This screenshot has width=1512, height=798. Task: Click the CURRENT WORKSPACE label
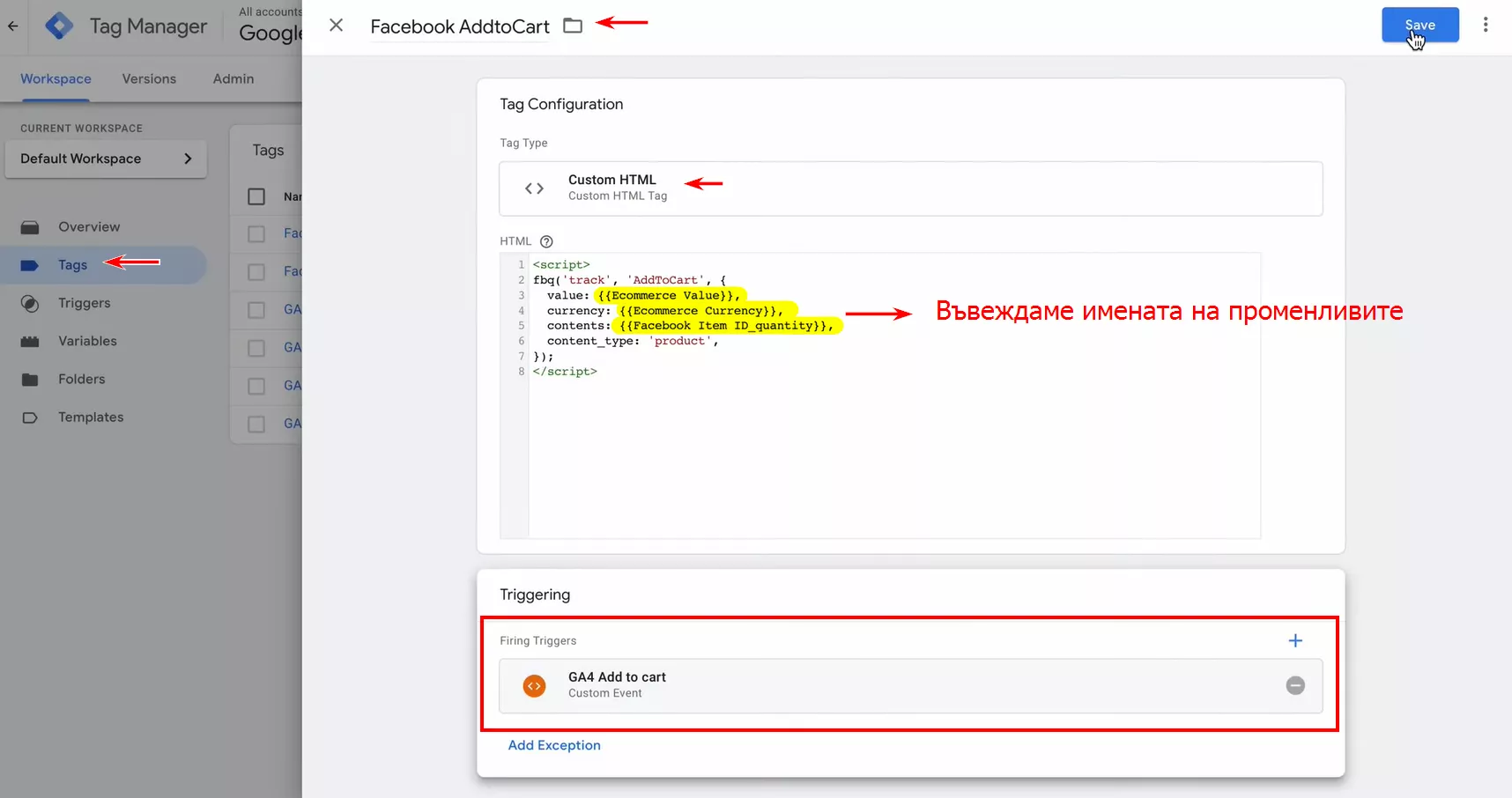click(81, 129)
